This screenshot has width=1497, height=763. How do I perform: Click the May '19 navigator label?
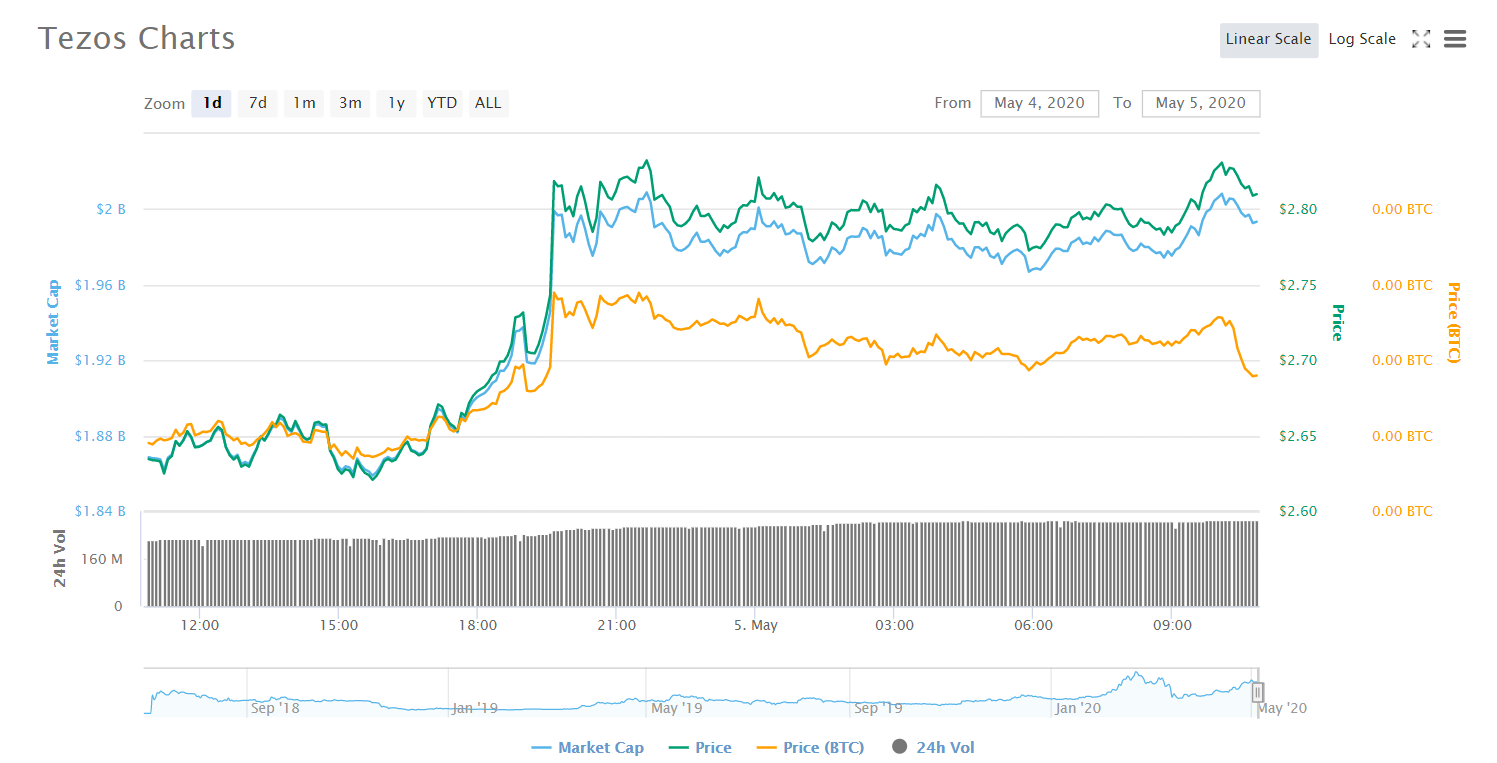click(677, 708)
